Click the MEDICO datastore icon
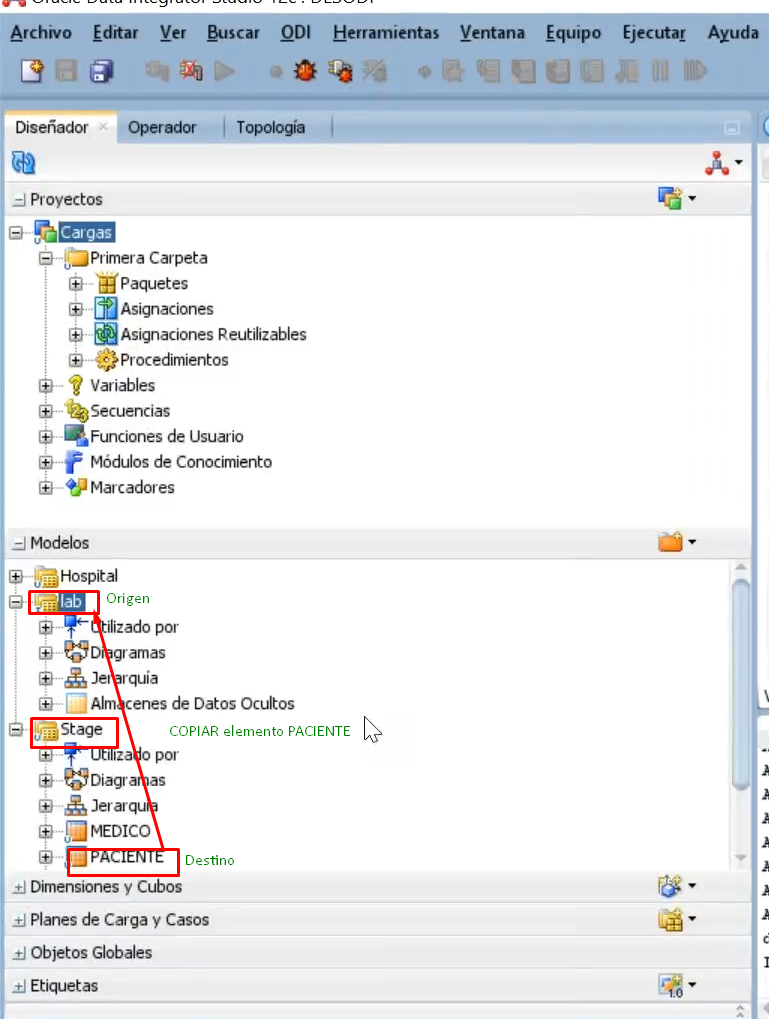This screenshot has height=1019, width=769. point(76,831)
